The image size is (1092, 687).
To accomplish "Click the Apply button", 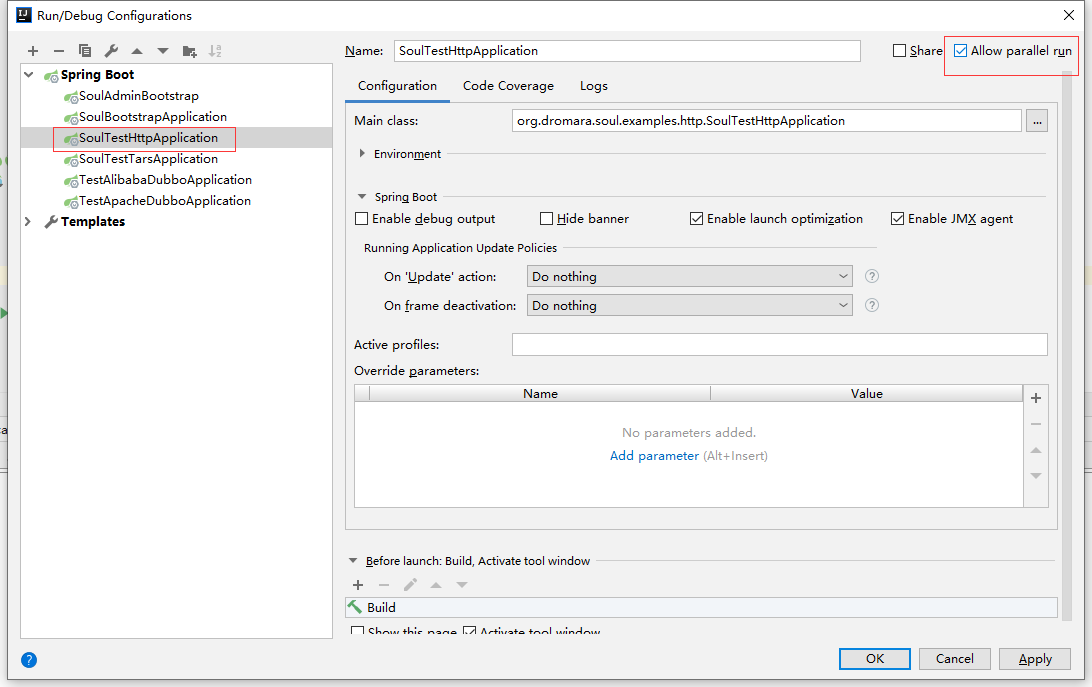I will [x=1034, y=658].
